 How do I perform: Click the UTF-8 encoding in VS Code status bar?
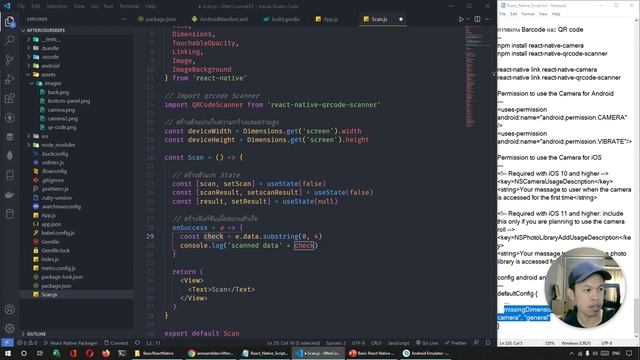pyautogui.click(x=358, y=343)
